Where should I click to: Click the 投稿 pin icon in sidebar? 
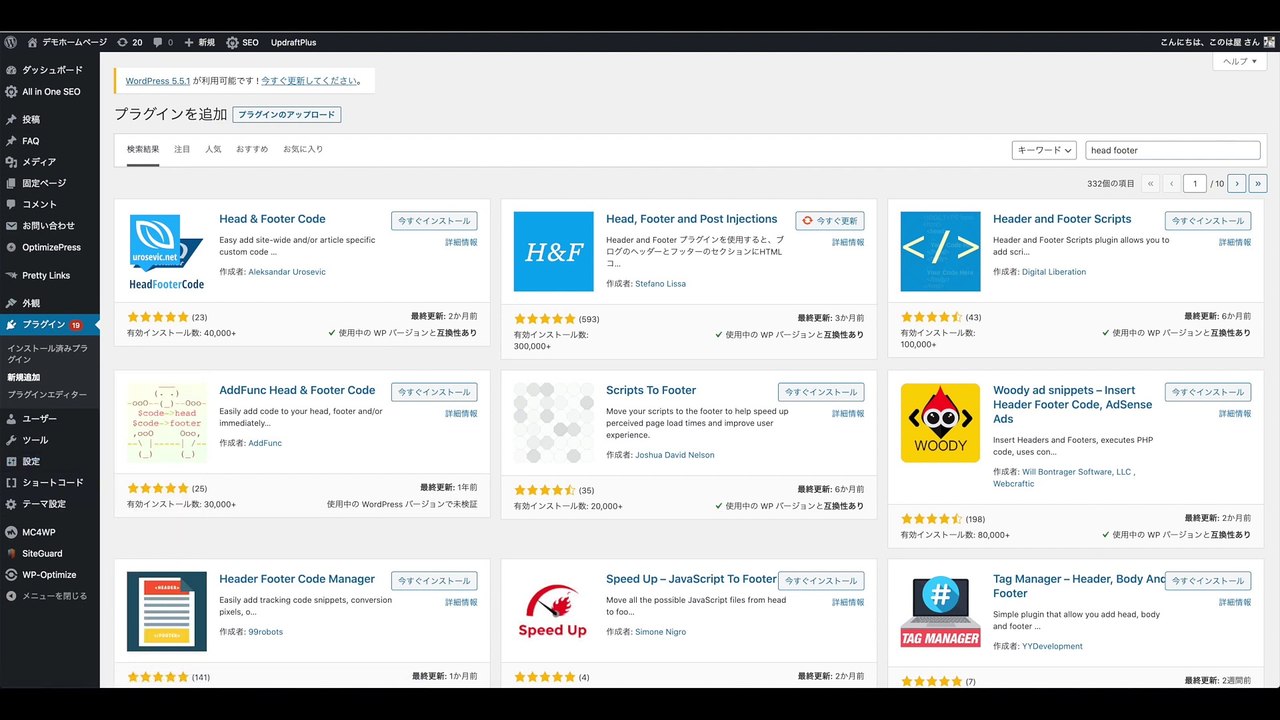pyautogui.click(x=11, y=120)
